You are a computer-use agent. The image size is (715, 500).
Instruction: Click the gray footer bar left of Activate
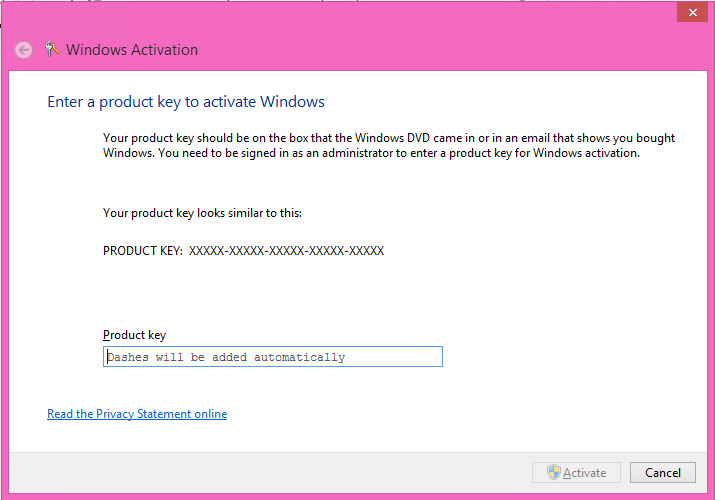click(x=269, y=473)
